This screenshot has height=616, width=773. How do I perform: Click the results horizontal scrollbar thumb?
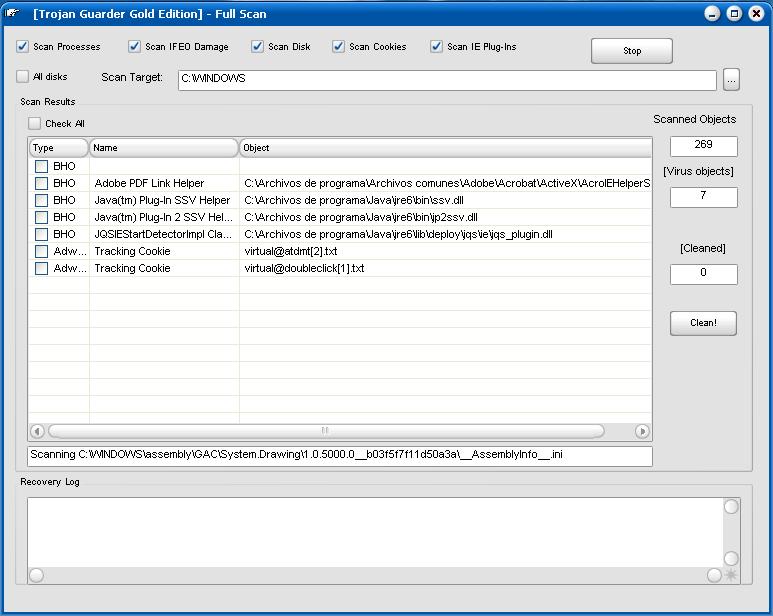(326, 431)
